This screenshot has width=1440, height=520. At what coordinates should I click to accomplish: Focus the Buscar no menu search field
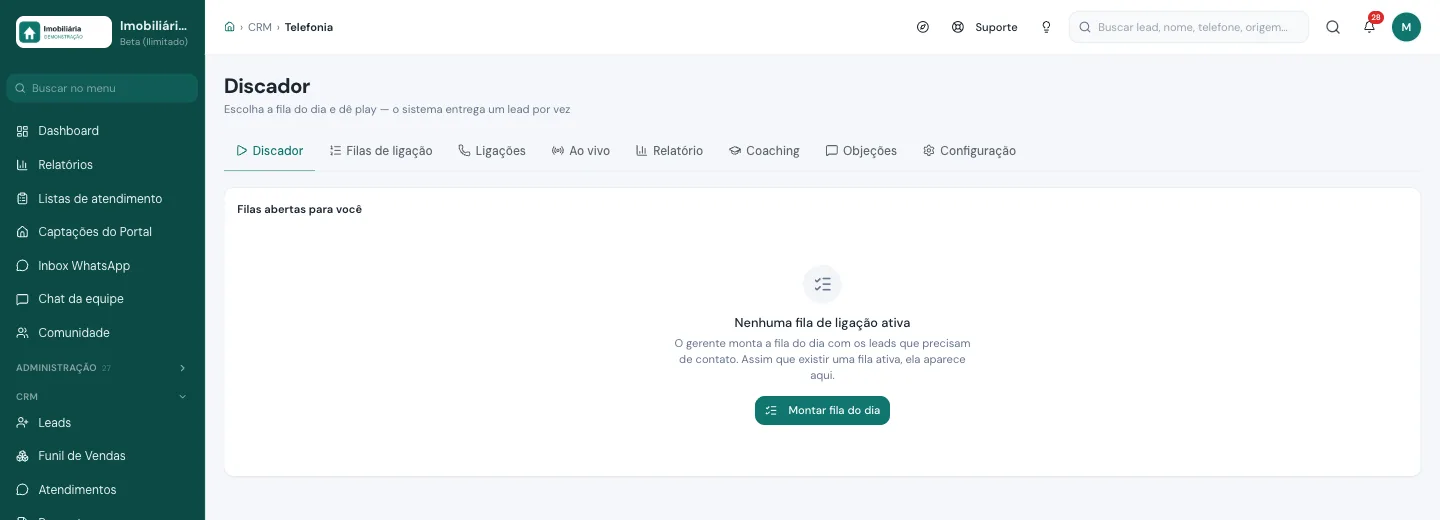tap(102, 88)
